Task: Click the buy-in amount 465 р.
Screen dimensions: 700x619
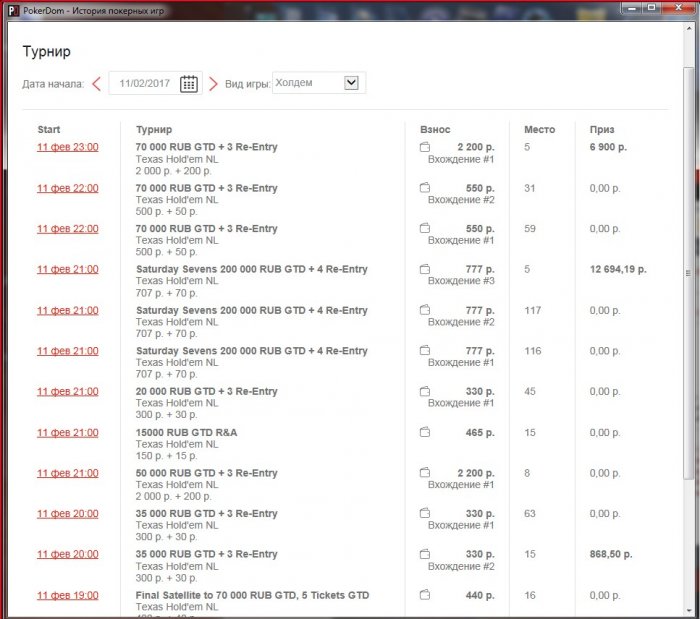Action: click(480, 432)
